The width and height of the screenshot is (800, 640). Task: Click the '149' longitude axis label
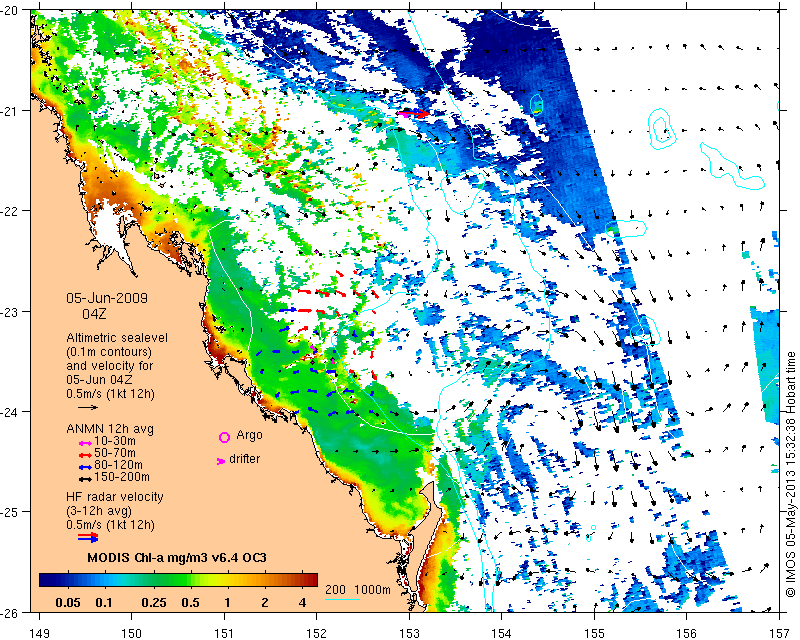tap(40, 634)
